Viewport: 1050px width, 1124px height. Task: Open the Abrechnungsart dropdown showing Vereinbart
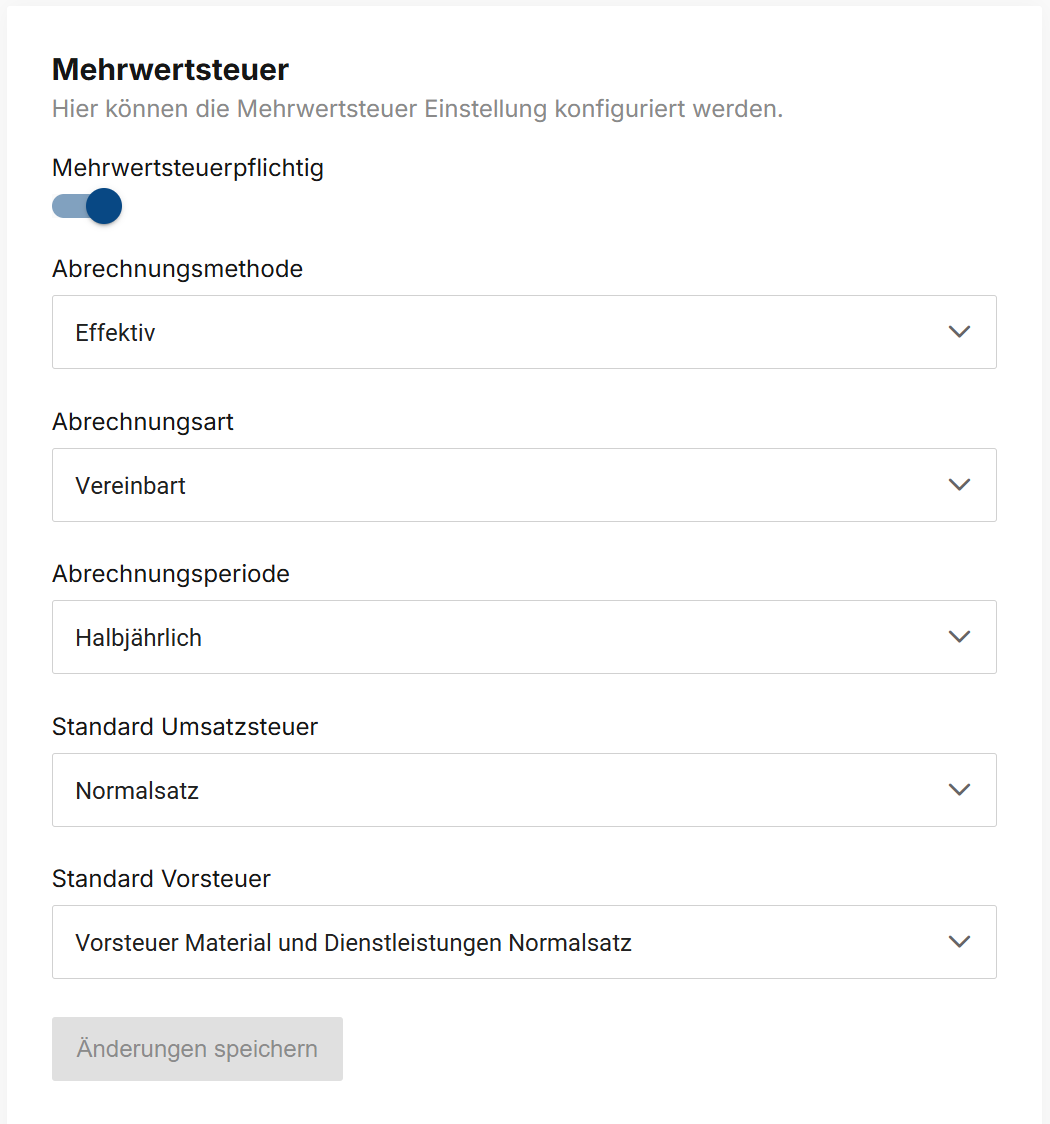pos(524,484)
